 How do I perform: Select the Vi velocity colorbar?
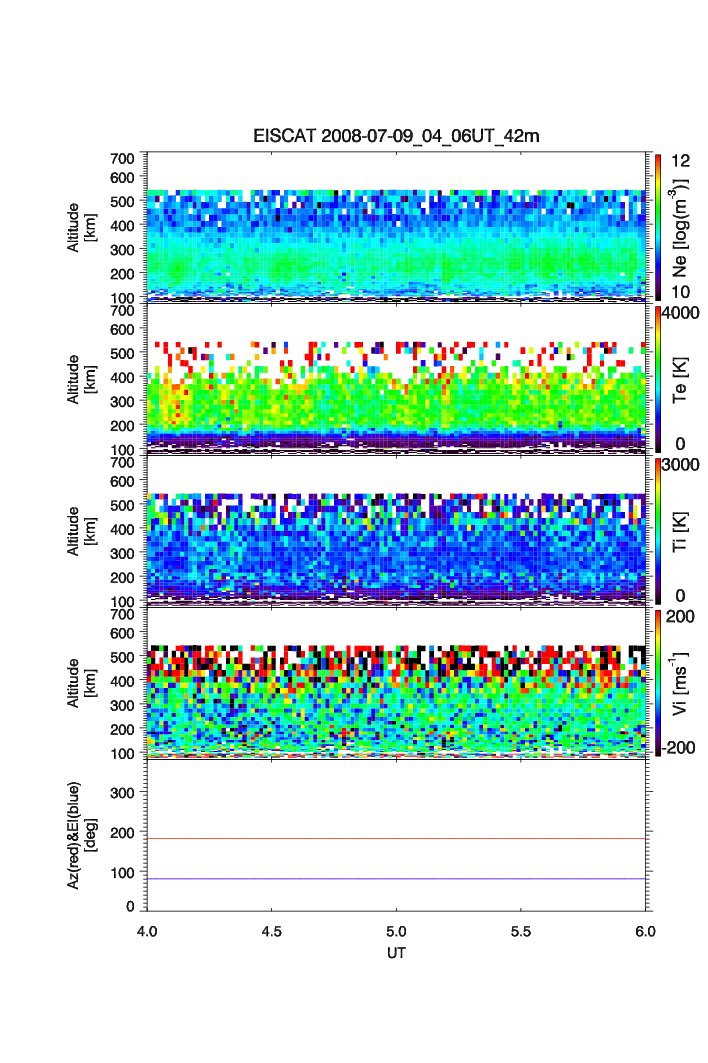[657, 683]
